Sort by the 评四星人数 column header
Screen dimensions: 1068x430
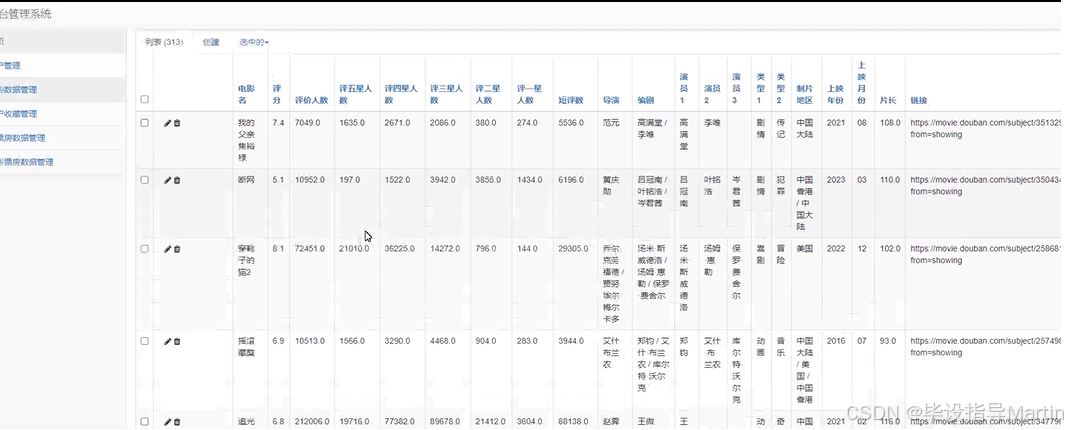coord(401,94)
